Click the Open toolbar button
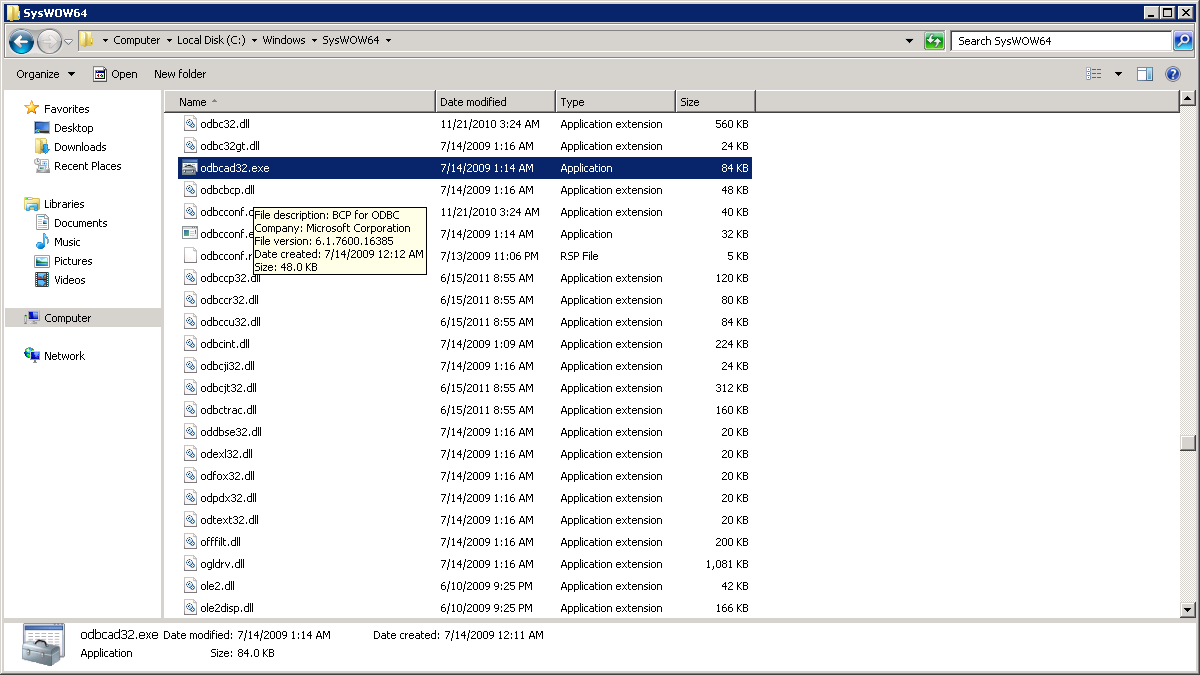Screen dimensions: 1200x675 (x=115, y=74)
